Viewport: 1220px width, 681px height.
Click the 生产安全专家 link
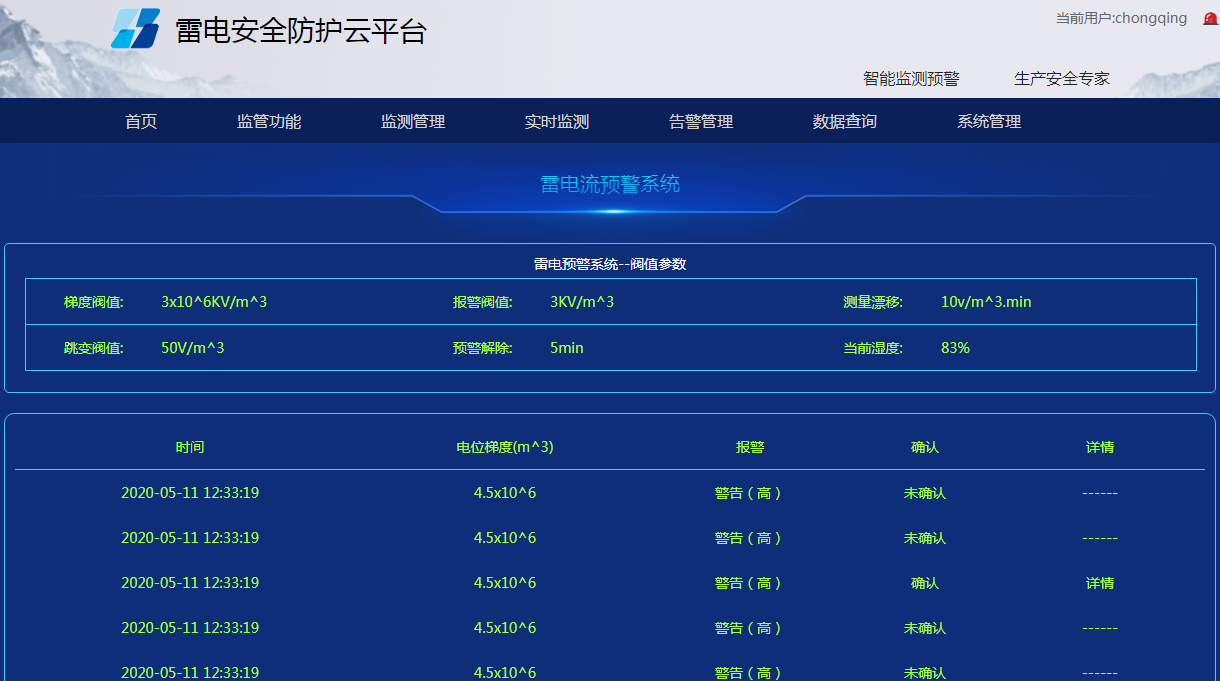pyautogui.click(x=1062, y=79)
